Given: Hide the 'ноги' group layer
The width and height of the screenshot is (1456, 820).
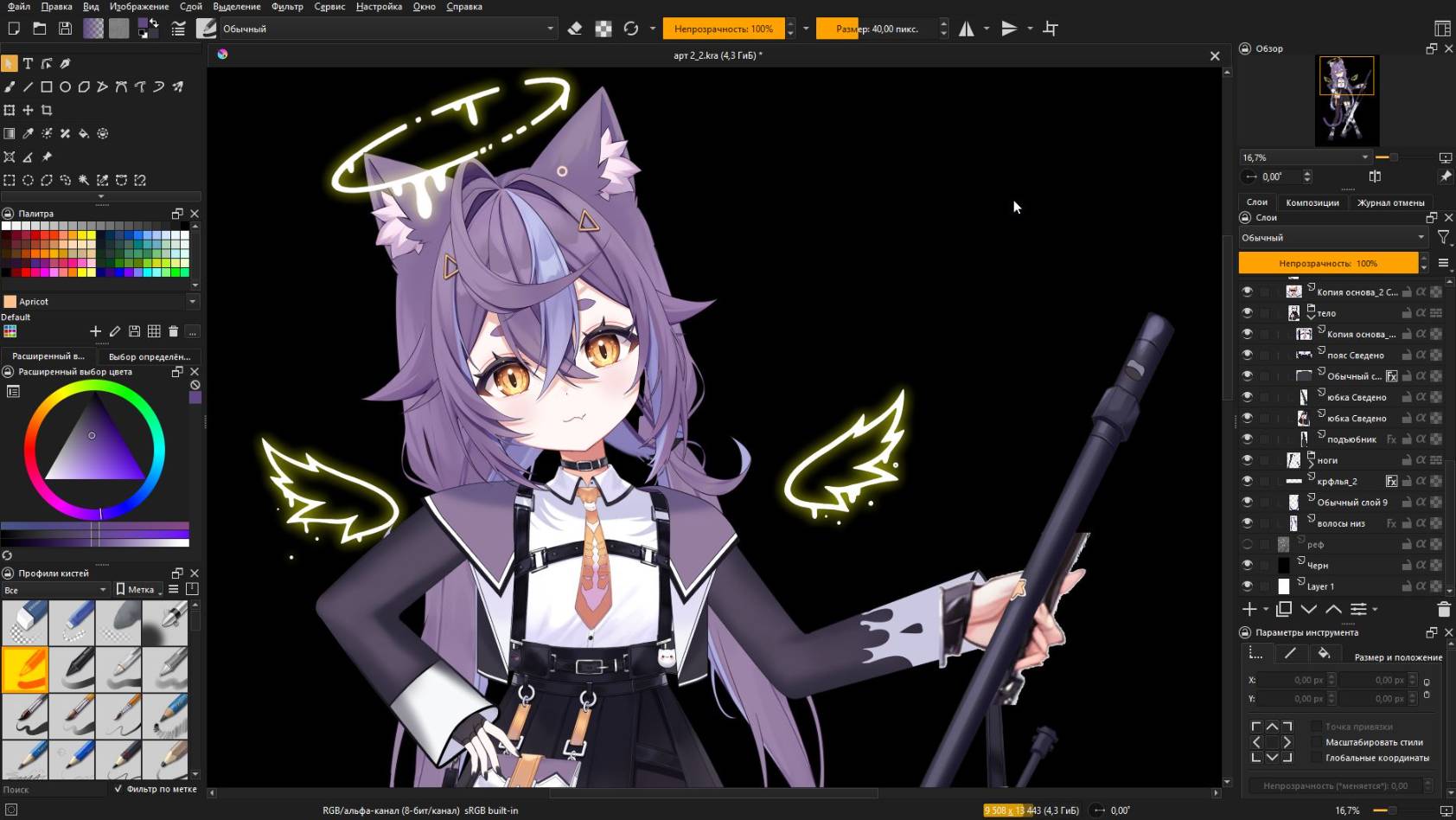Looking at the screenshot, I should tap(1247, 460).
